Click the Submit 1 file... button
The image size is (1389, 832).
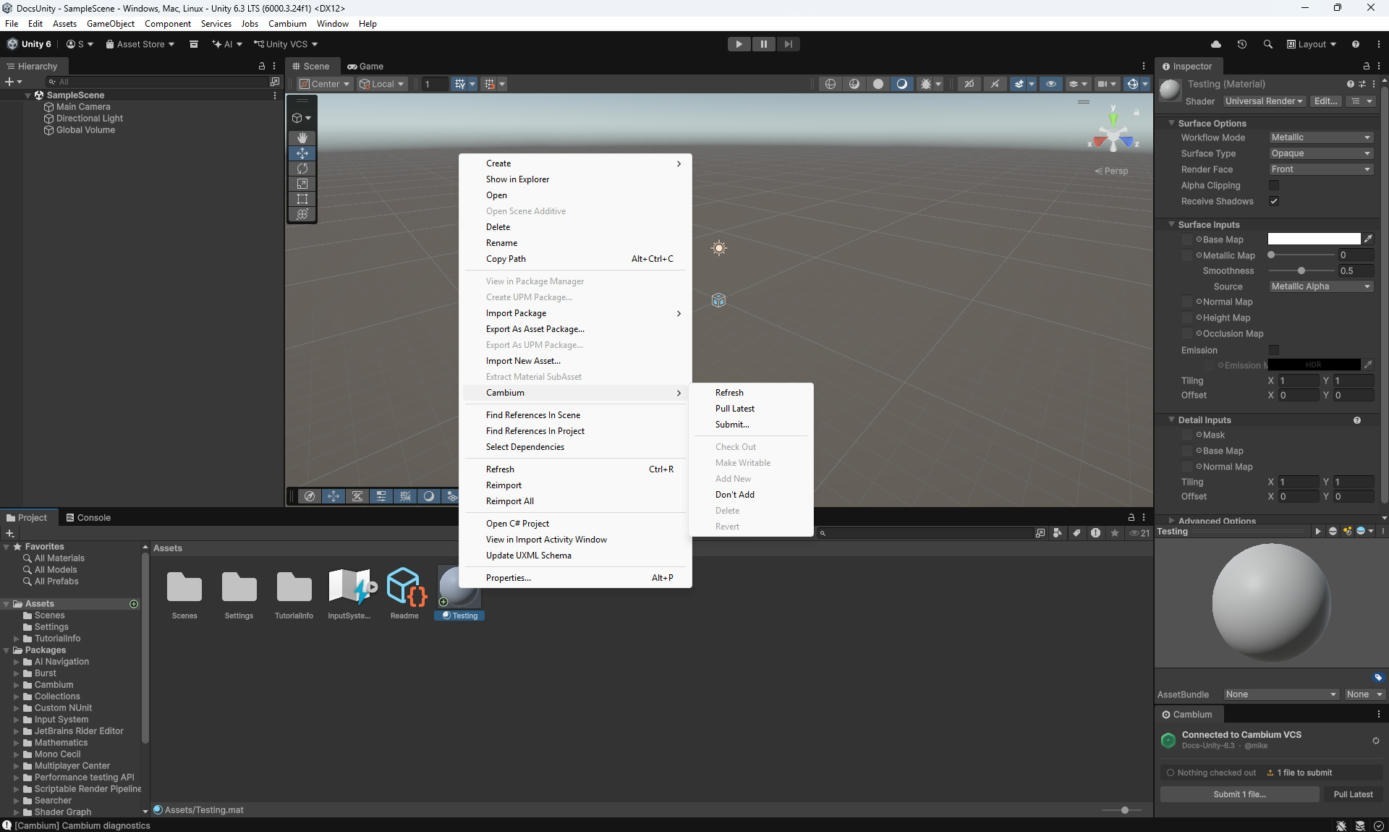tap(1239, 794)
